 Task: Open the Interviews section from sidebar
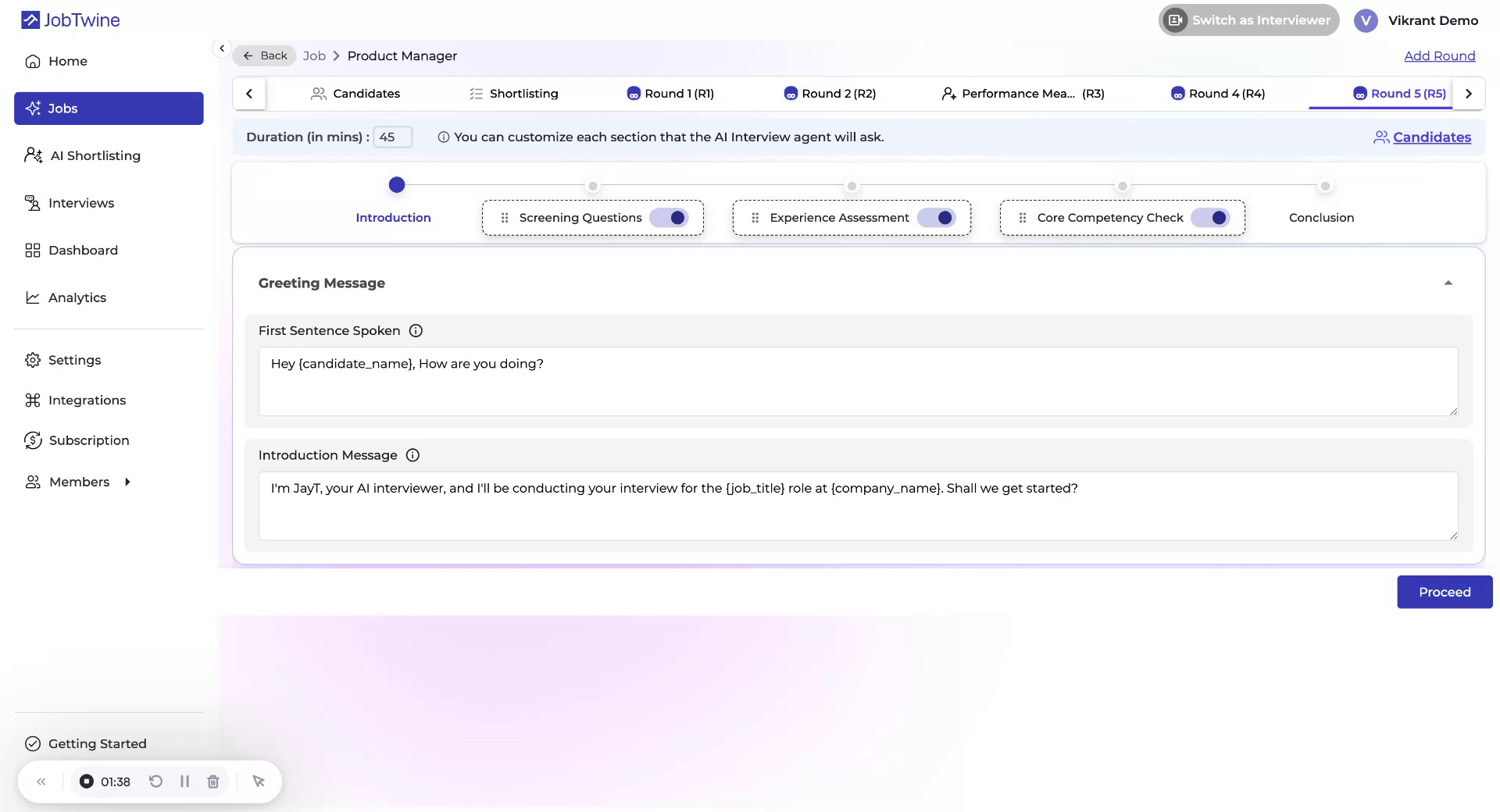pos(81,202)
